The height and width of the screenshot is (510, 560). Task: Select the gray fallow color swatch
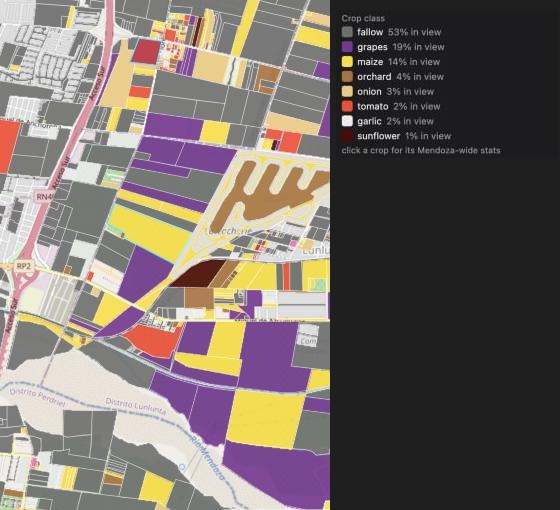(x=347, y=32)
